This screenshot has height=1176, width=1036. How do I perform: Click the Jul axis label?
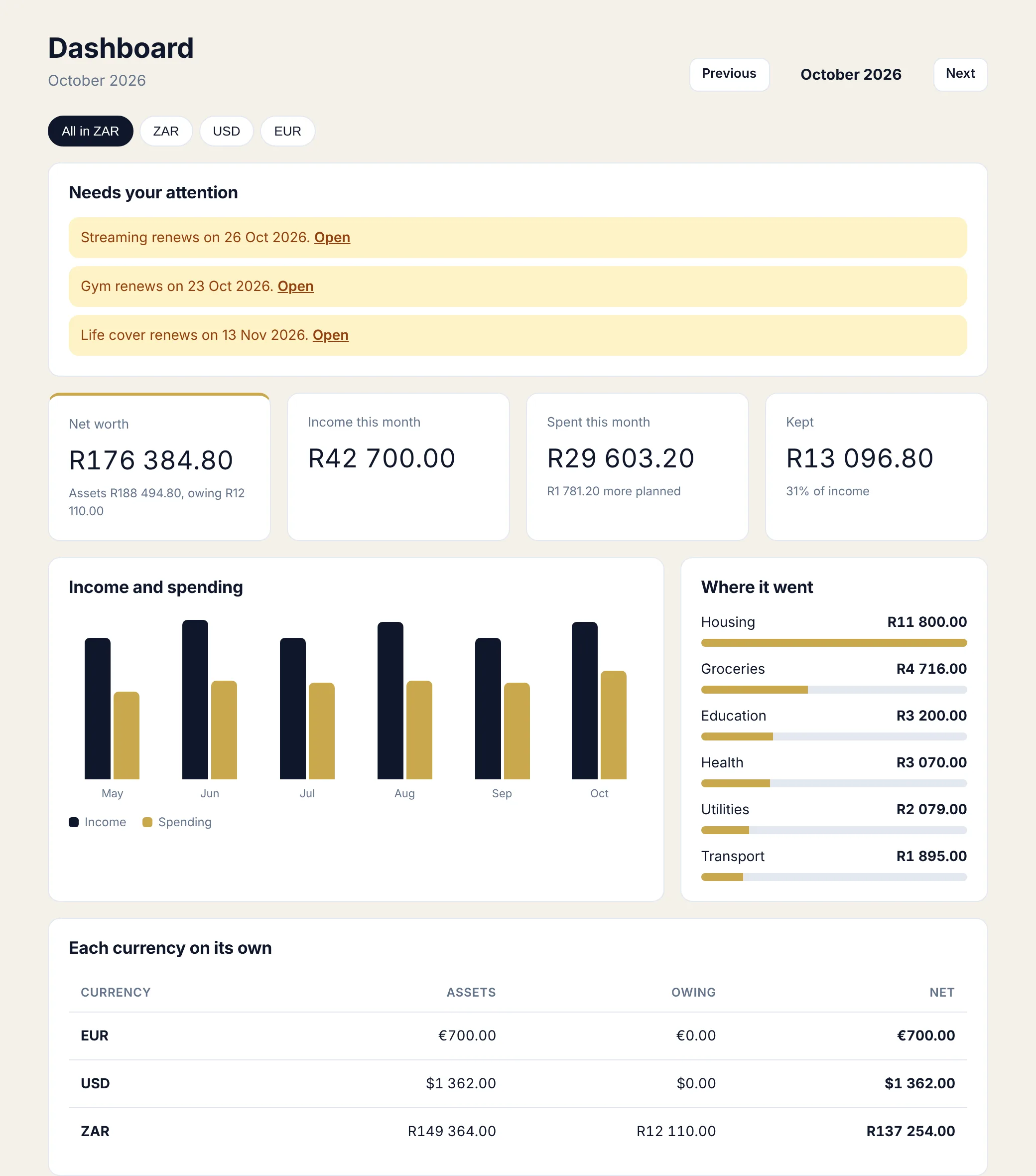coord(307,793)
